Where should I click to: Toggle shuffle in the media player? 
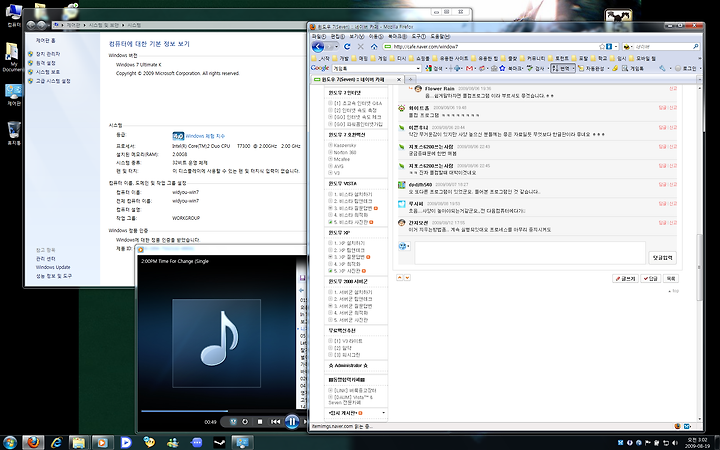point(233,422)
